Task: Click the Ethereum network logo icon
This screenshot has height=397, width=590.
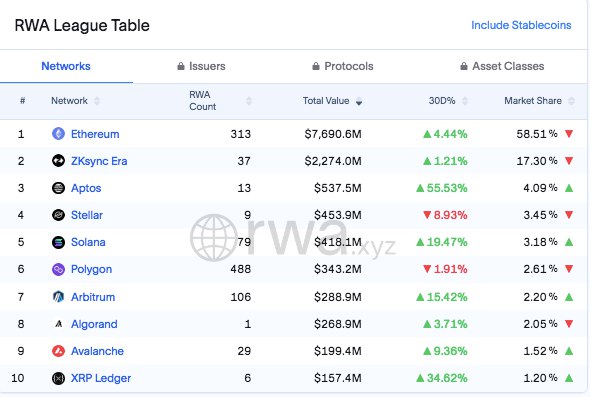Action: (x=58, y=134)
